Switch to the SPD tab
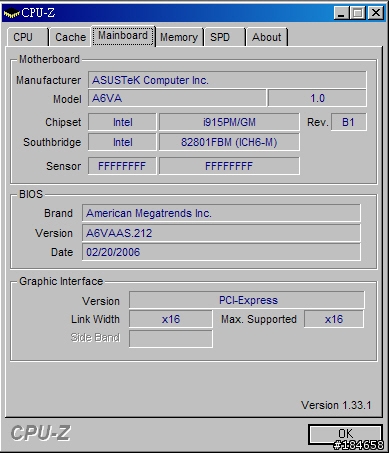The height and width of the screenshot is (453, 389). 225,37
